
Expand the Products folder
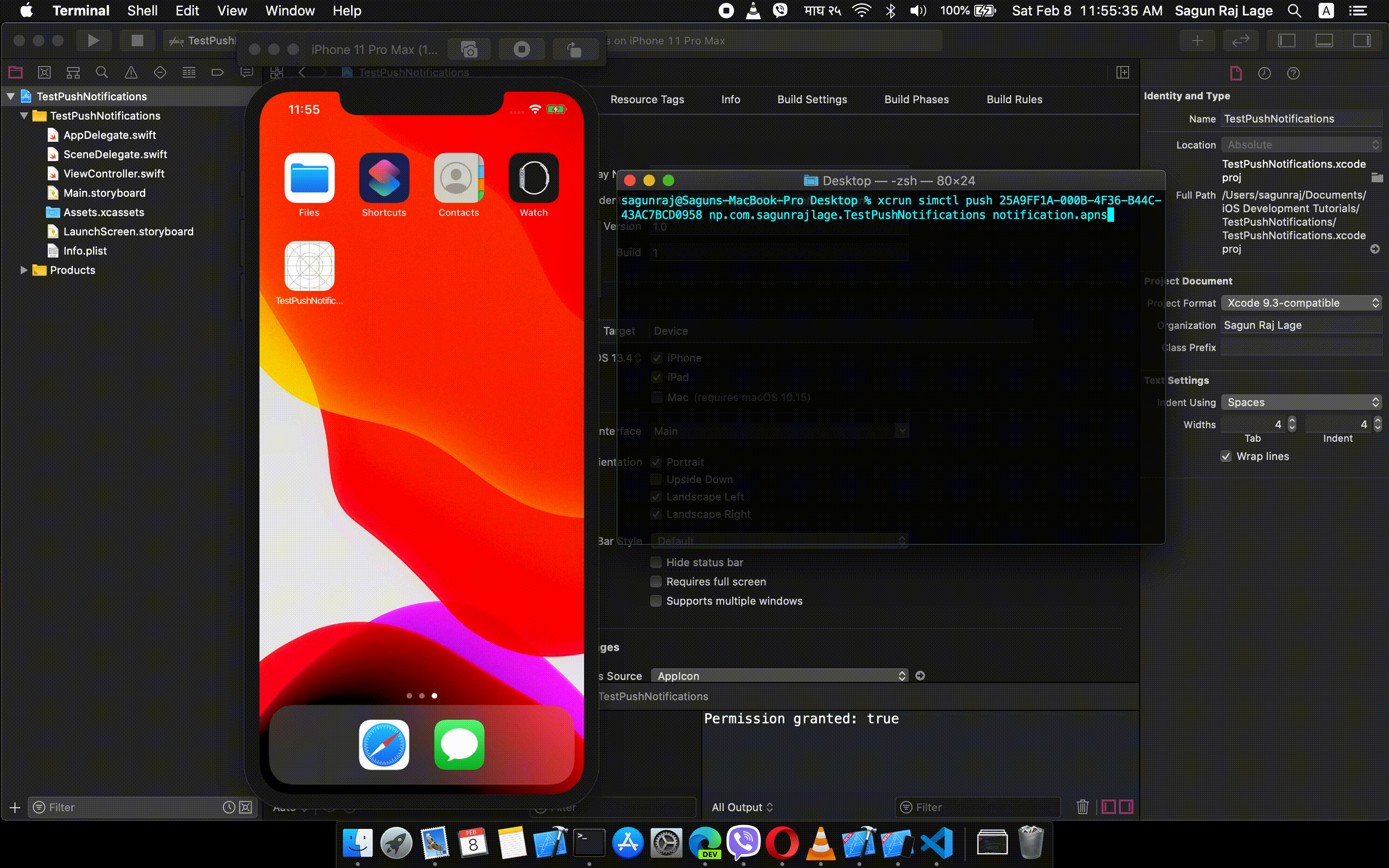24,270
